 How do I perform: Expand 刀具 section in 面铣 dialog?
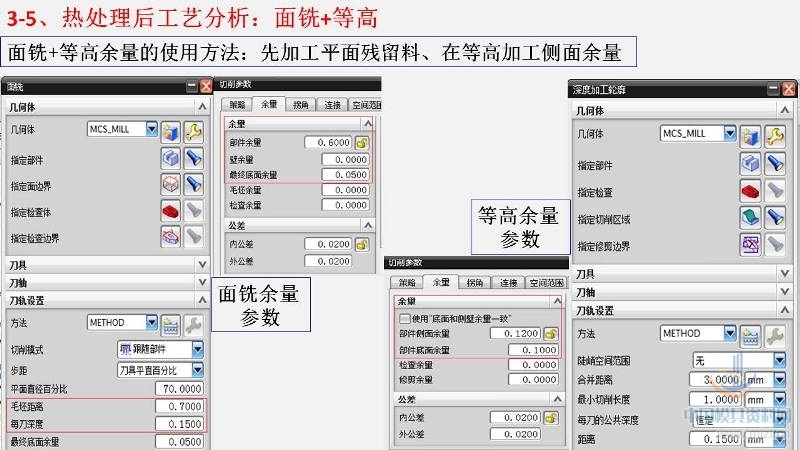(202, 264)
